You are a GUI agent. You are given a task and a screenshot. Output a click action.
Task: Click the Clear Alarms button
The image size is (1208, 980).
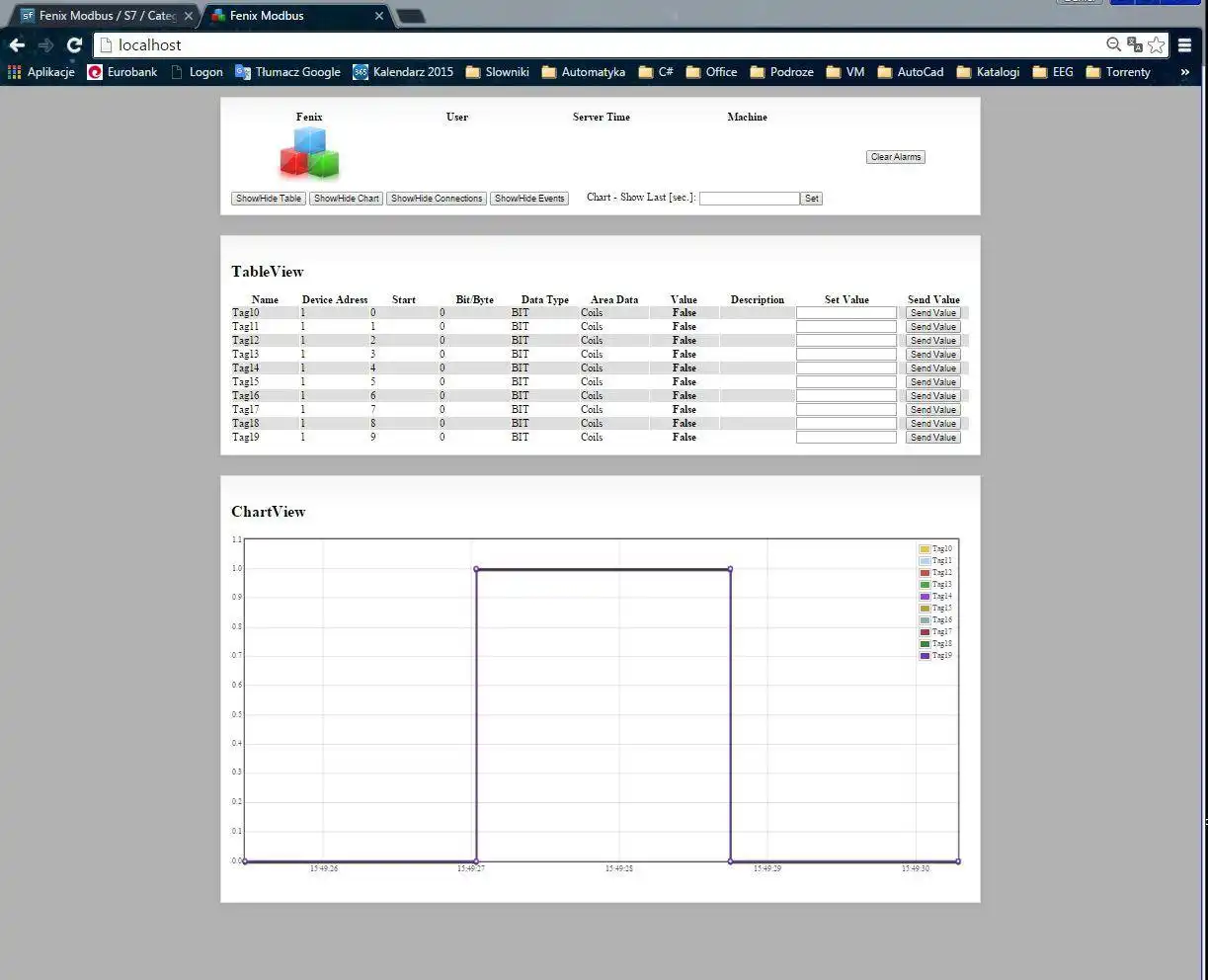(896, 157)
